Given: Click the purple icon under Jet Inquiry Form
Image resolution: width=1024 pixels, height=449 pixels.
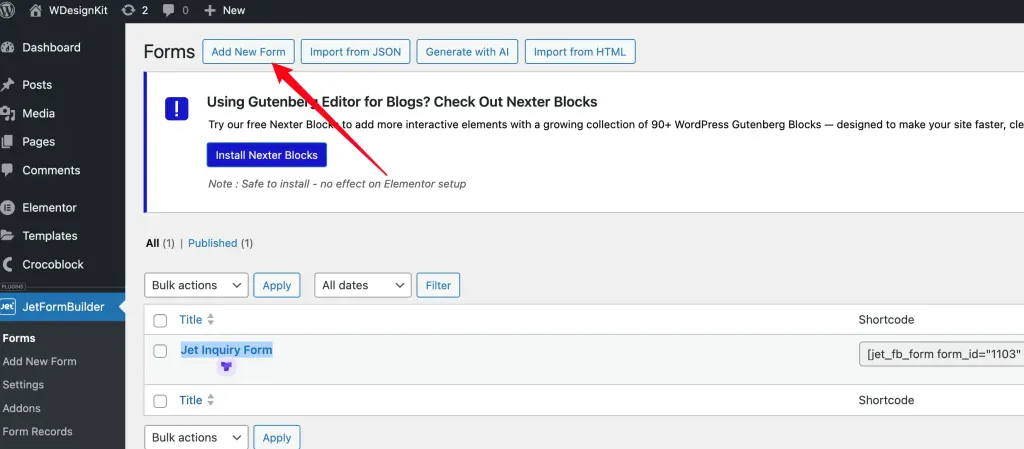Looking at the screenshot, I should tap(226, 367).
